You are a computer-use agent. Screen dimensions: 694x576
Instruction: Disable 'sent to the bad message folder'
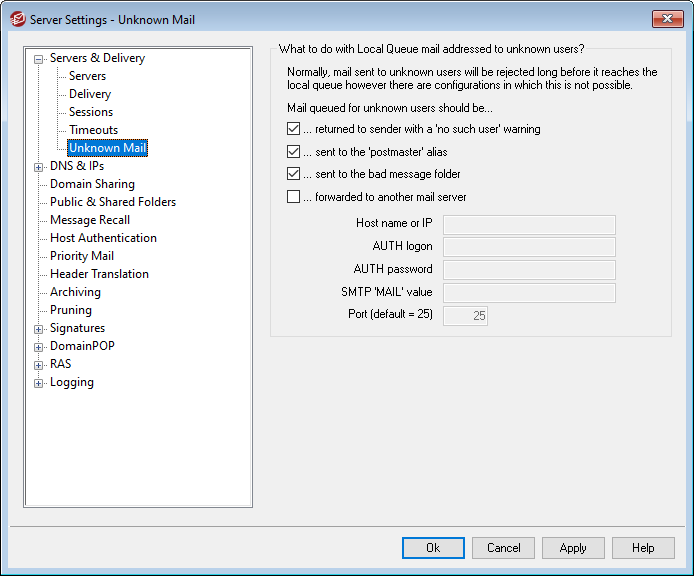(293, 174)
